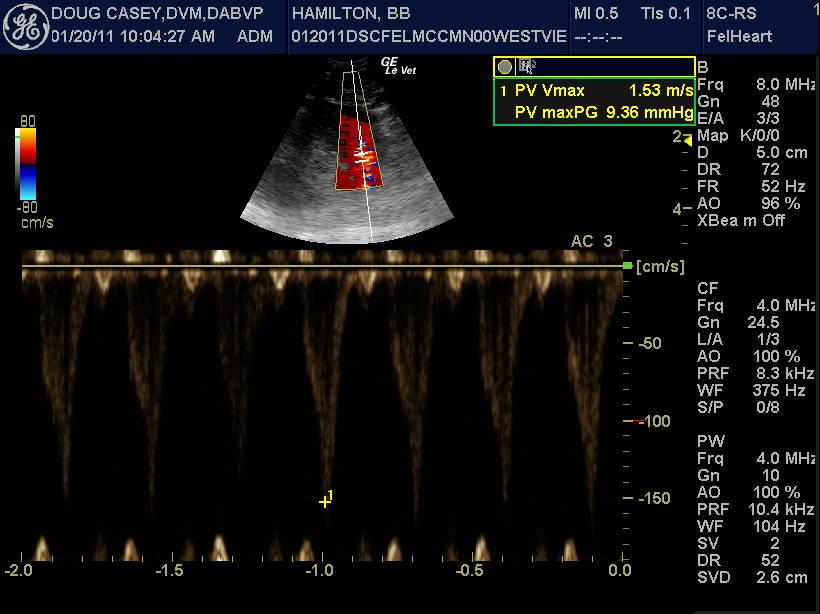This screenshot has width=820, height=614.
Task: Click the GE Le Vet probe orientation marker
Action: pyautogui.click(x=398, y=66)
